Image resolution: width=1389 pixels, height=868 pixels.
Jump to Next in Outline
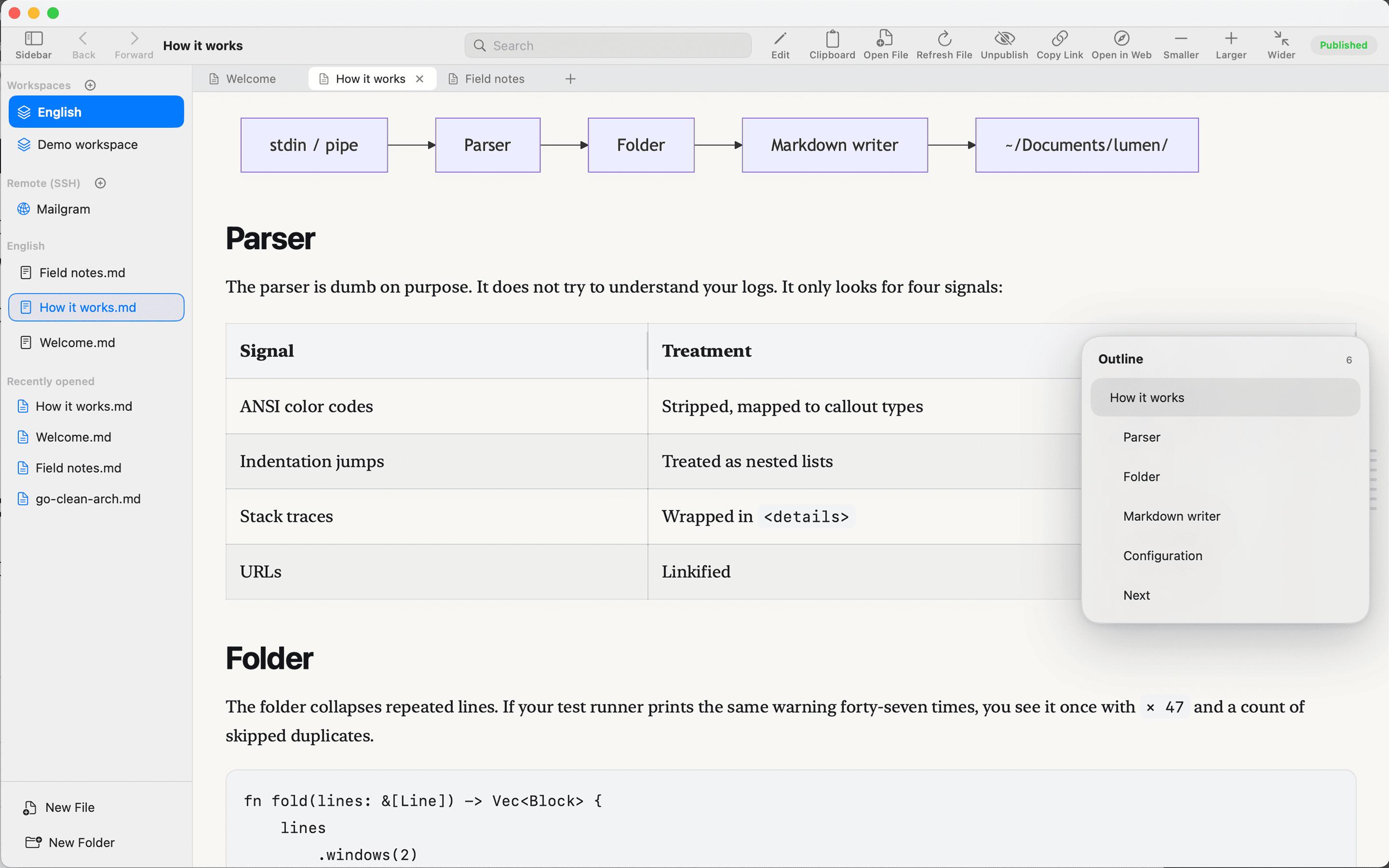(1225, 596)
